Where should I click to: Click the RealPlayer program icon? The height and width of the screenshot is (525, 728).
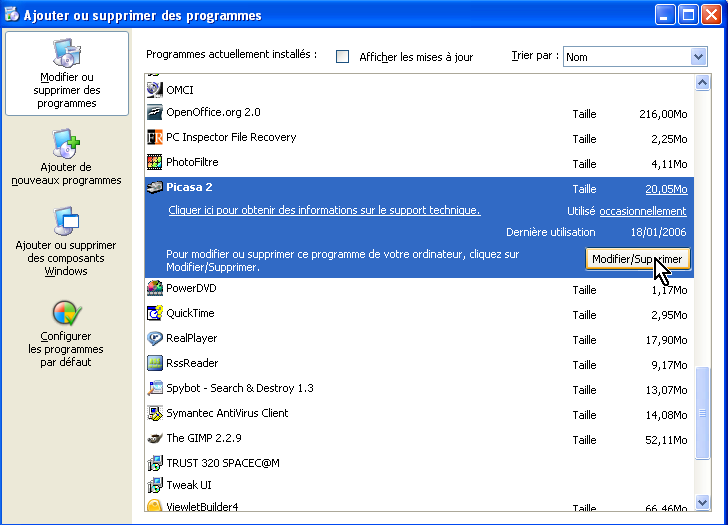tap(155, 338)
